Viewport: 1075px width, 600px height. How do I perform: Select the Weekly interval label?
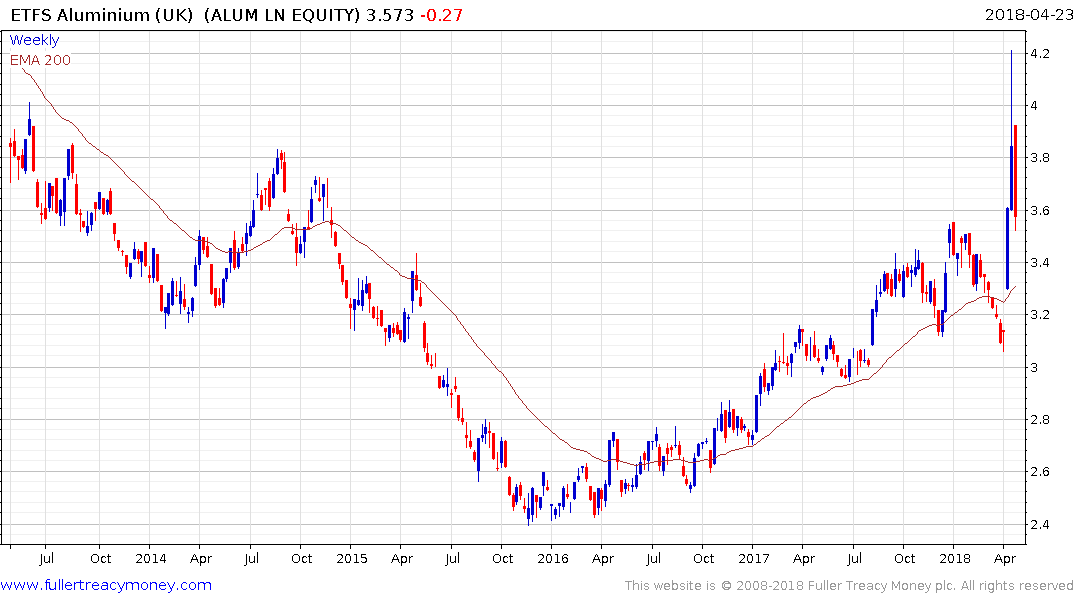[34, 40]
